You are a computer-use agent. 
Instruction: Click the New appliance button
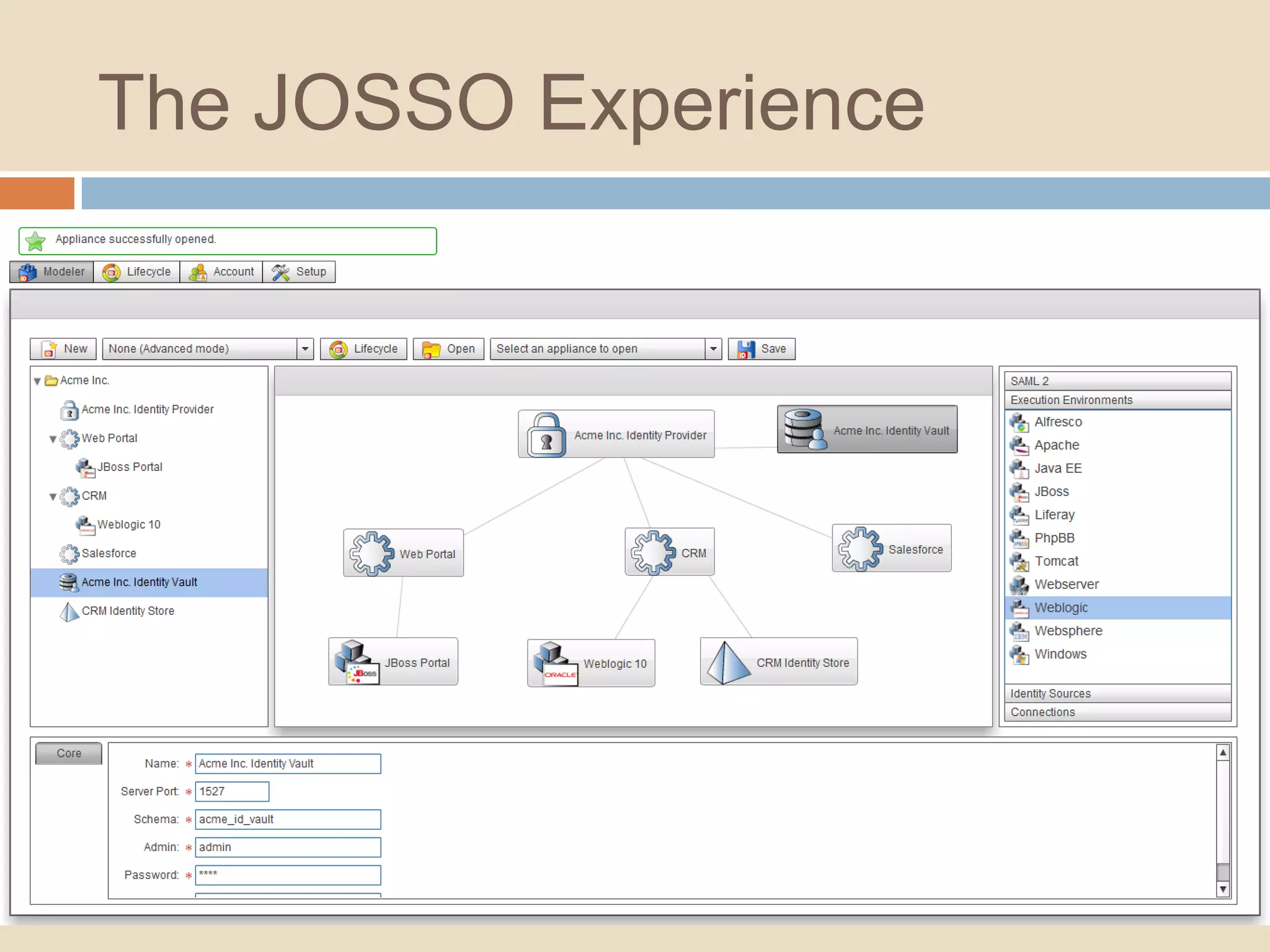click(x=63, y=349)
